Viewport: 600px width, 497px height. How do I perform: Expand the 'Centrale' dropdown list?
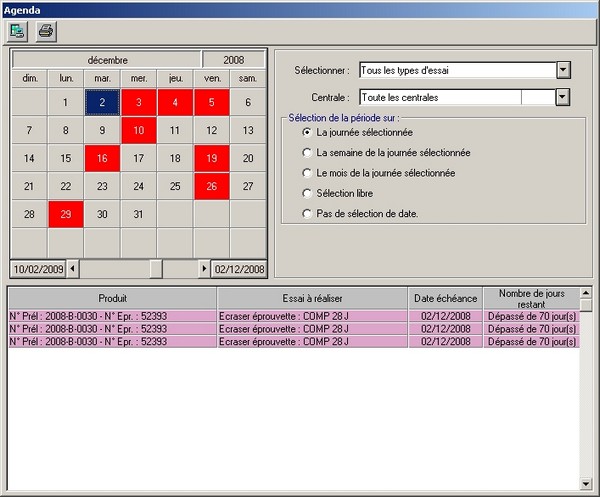(x=563, y=97)
